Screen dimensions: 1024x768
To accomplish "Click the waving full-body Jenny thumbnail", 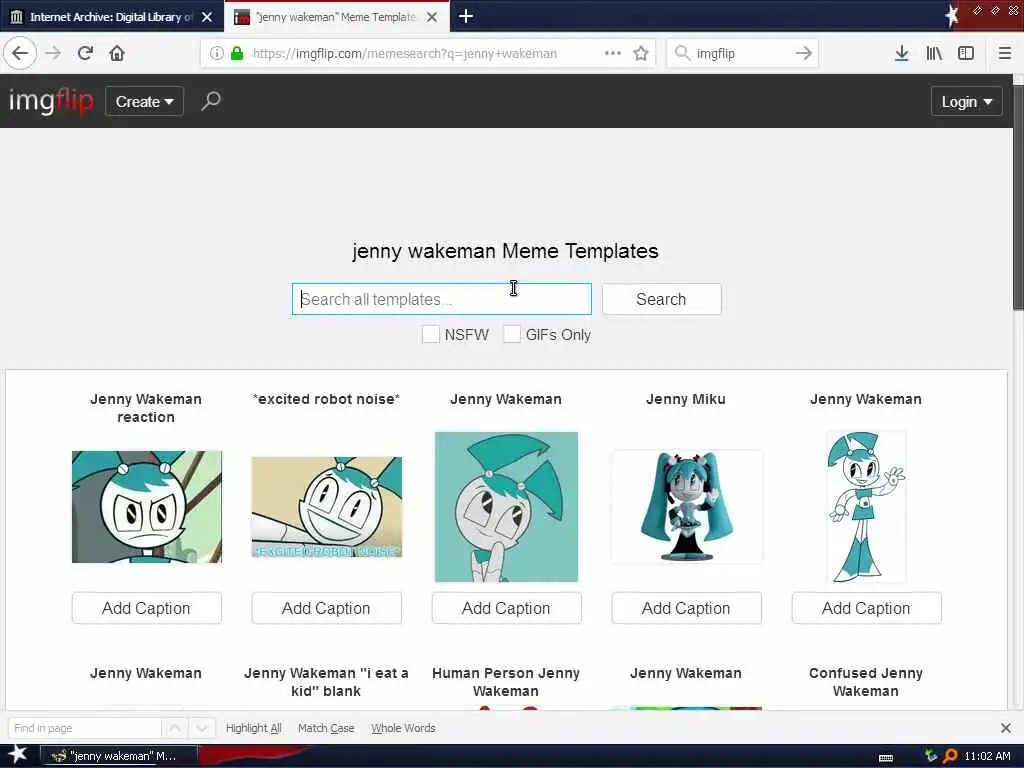I will pyautogui.click(x=866, y=507).
